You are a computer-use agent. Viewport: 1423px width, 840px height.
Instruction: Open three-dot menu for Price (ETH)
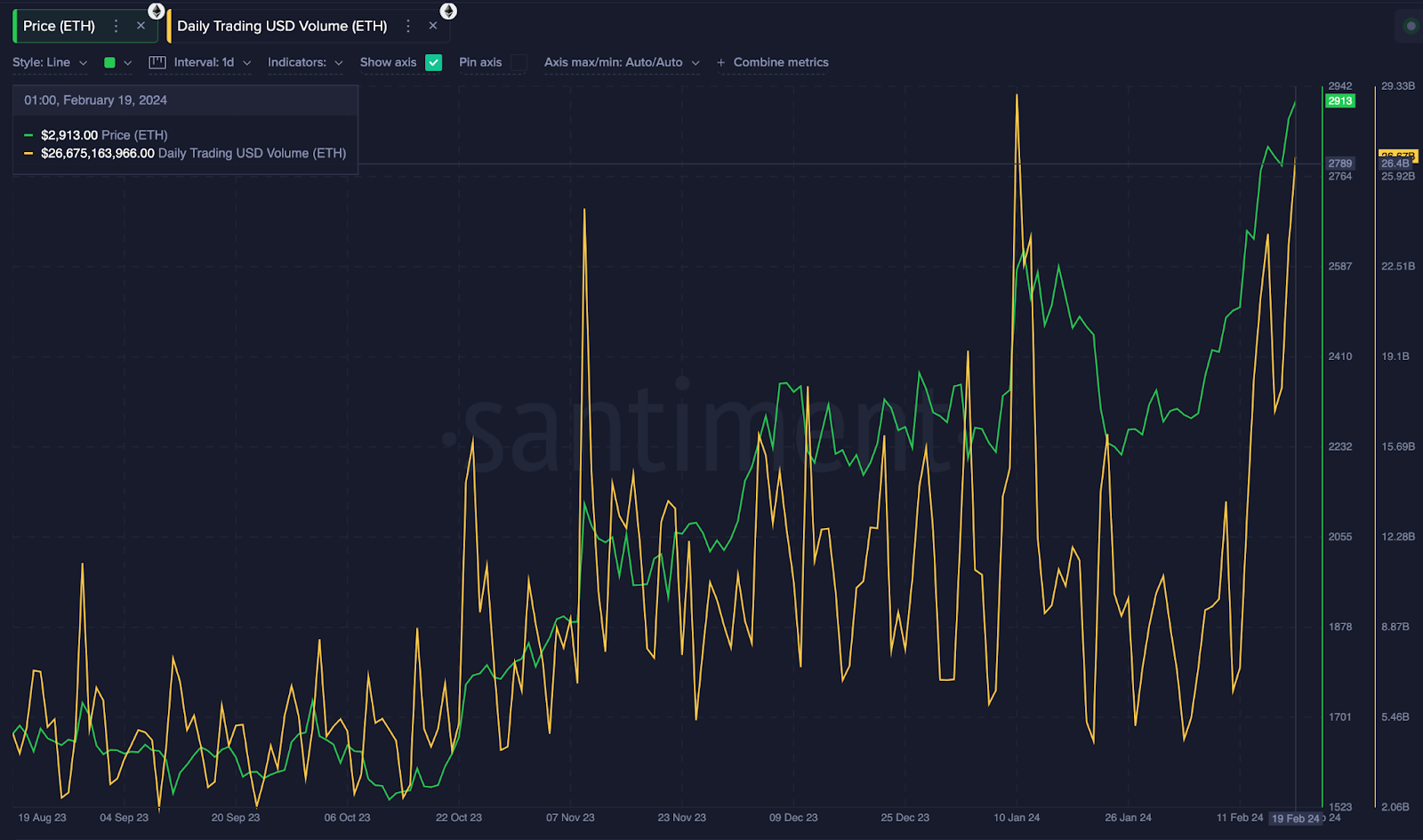(x=116, y=26)
